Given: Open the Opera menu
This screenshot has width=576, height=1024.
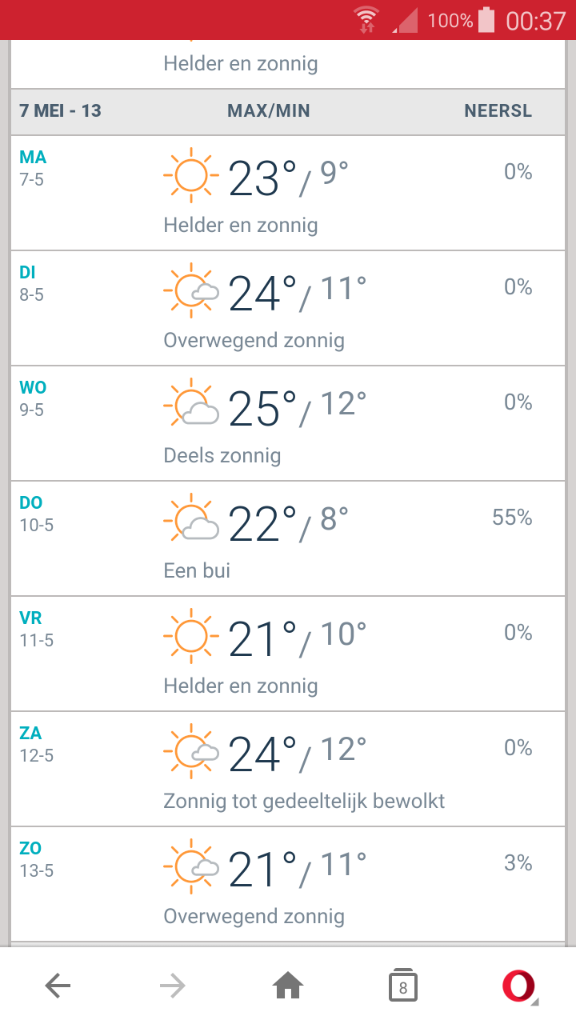Looking at the screenshot, I should pyautogui.click(x=519, y=986).
